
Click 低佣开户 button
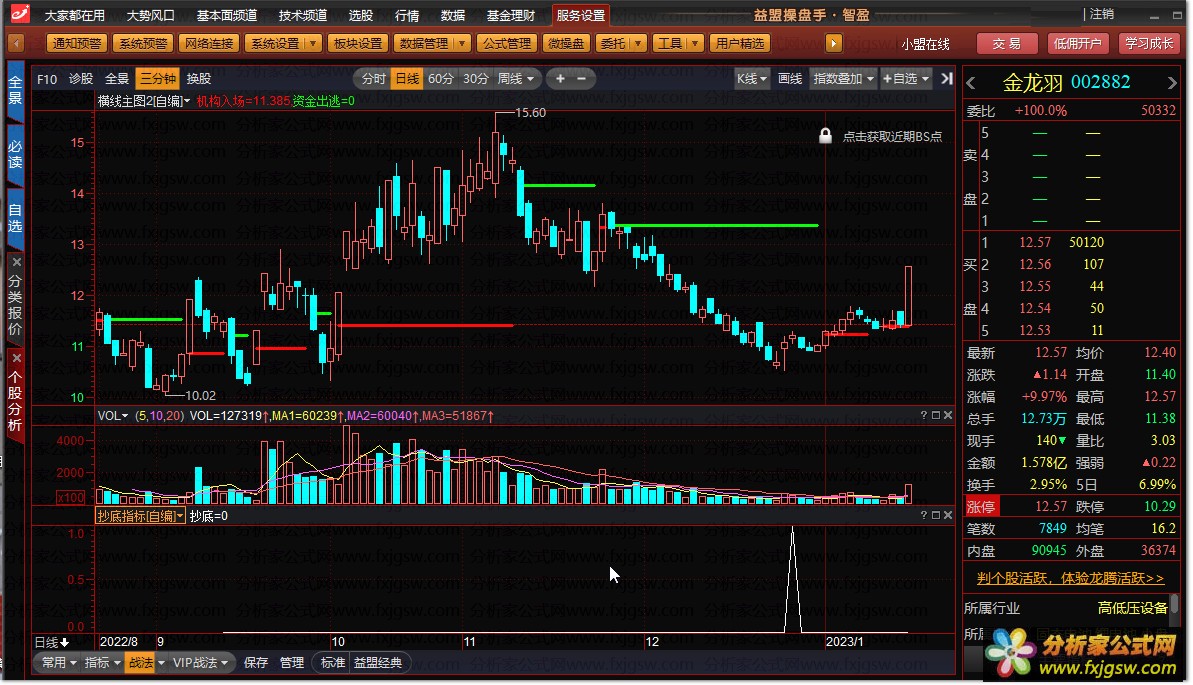point(1077,43)
